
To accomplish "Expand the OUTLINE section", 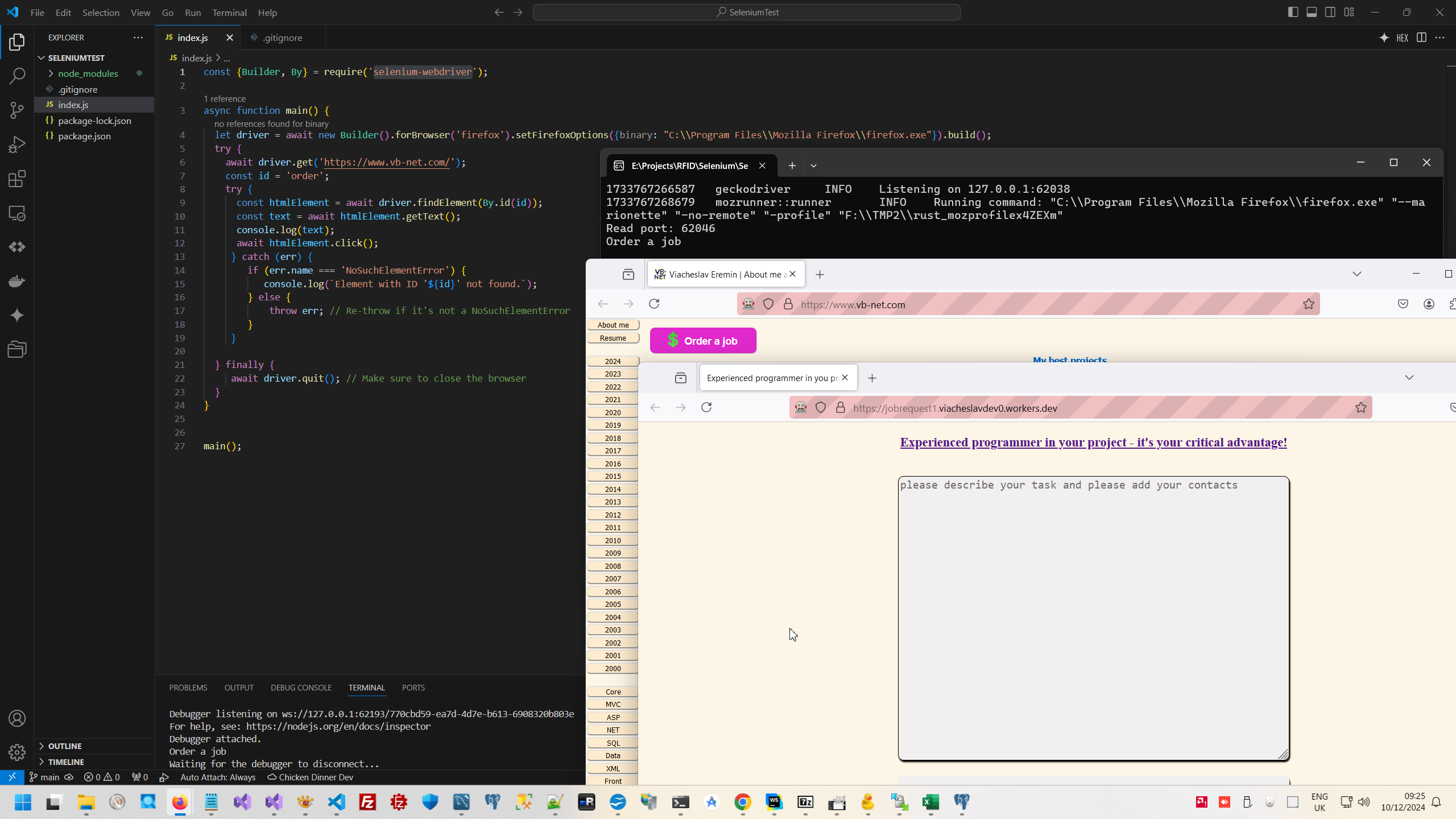I will [65, 746].
